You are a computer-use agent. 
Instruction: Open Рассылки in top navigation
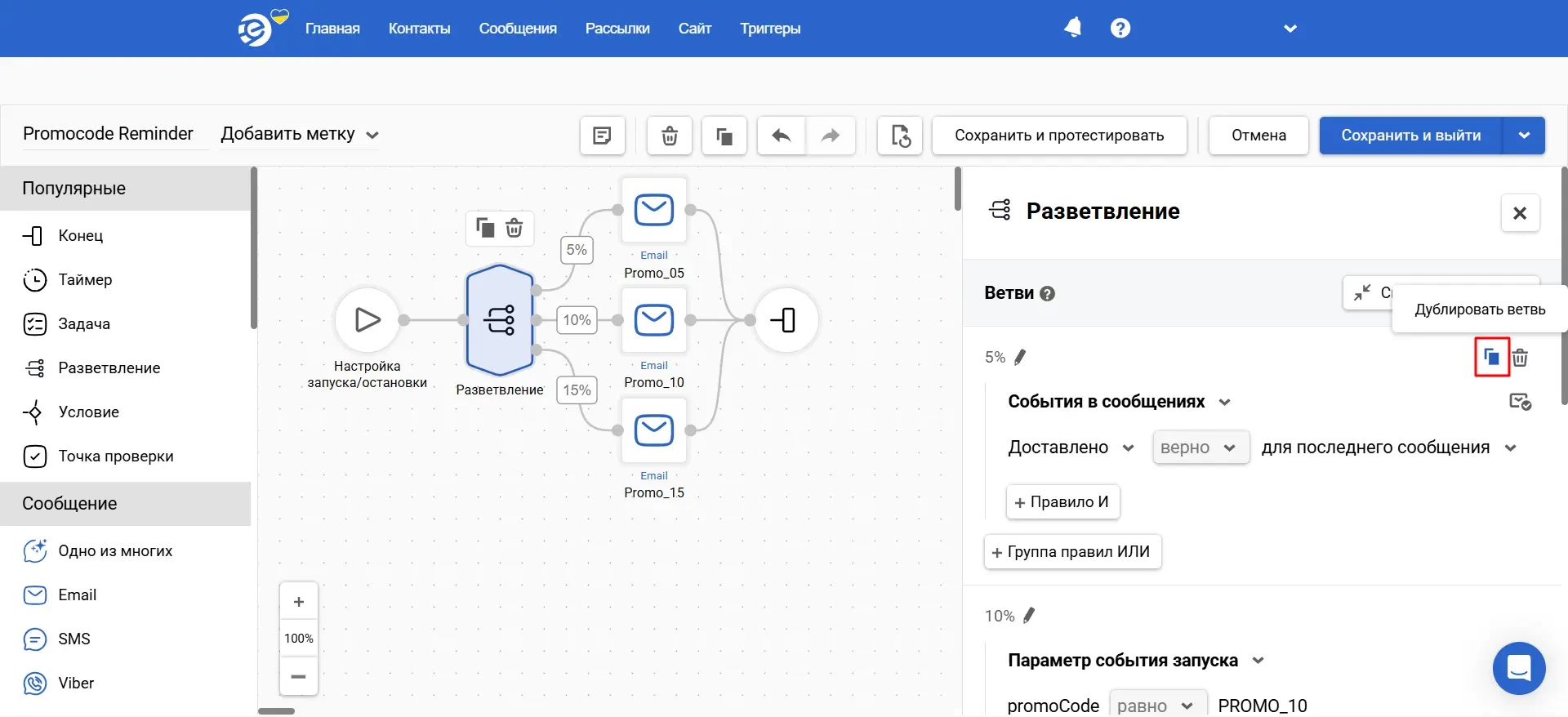click(617, 29)
